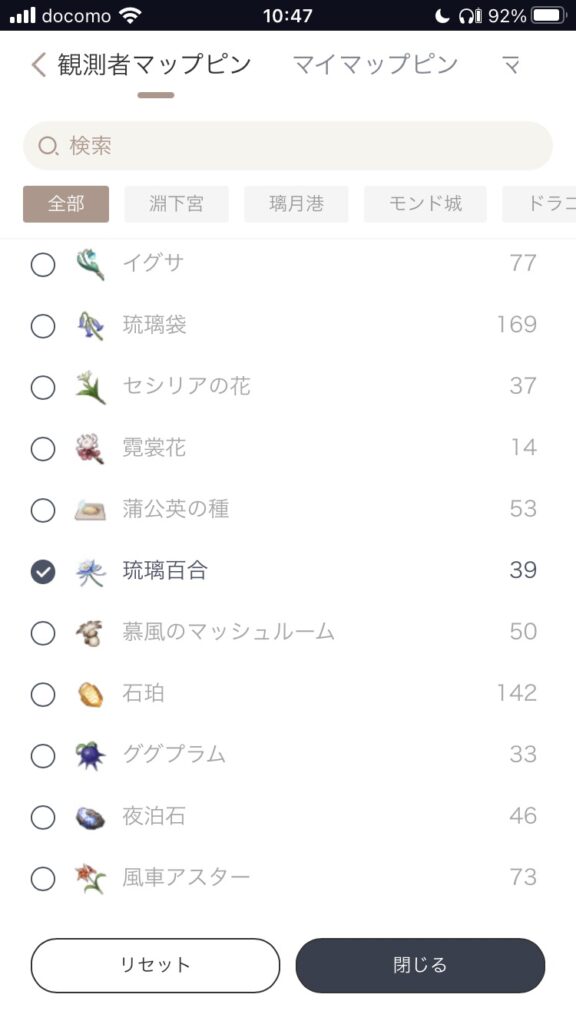Click the 閉じる button
This screenshot has height=1024, width=576.
420,965
